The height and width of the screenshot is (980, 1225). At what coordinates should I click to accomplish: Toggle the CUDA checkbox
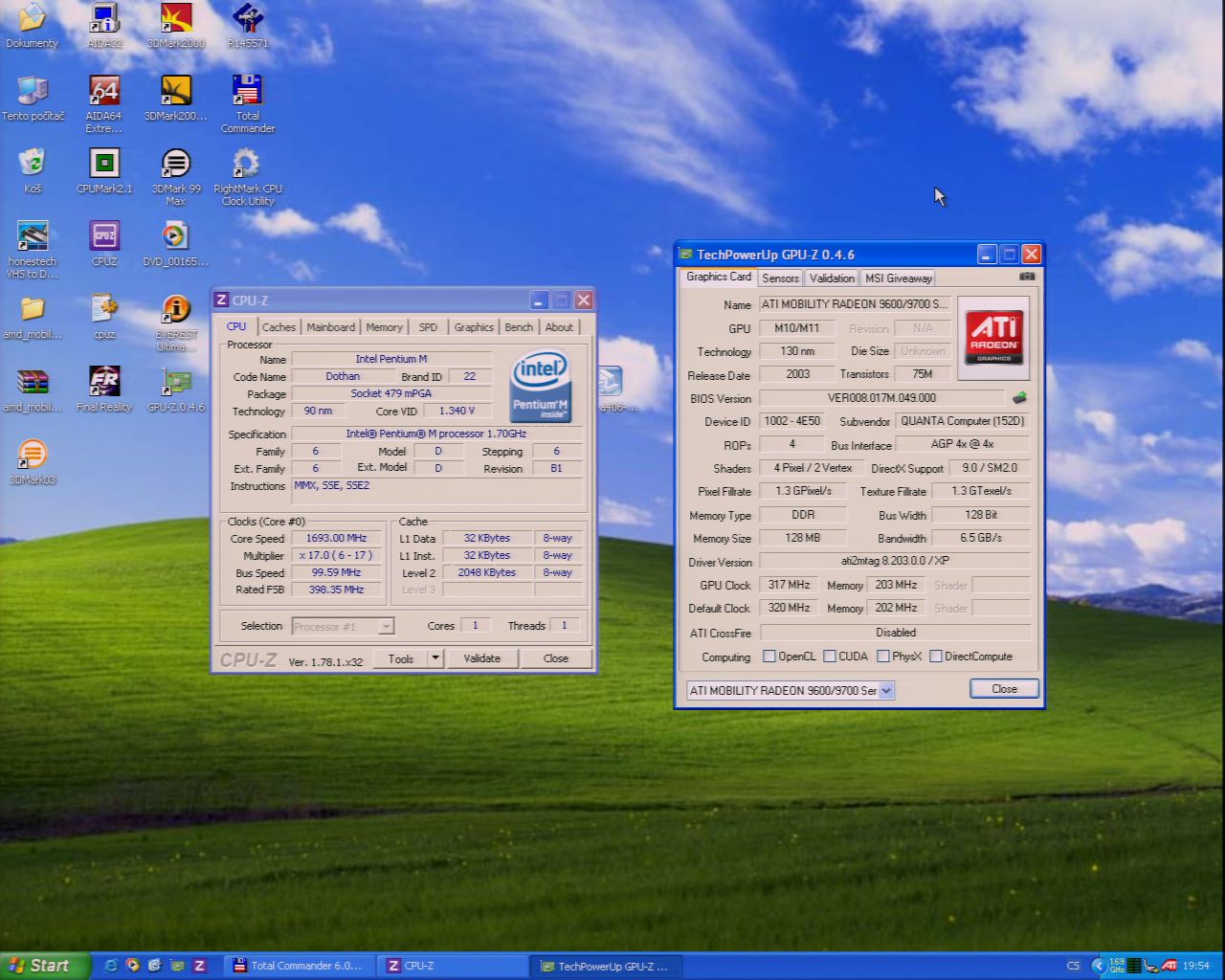(x=829, y=657)
